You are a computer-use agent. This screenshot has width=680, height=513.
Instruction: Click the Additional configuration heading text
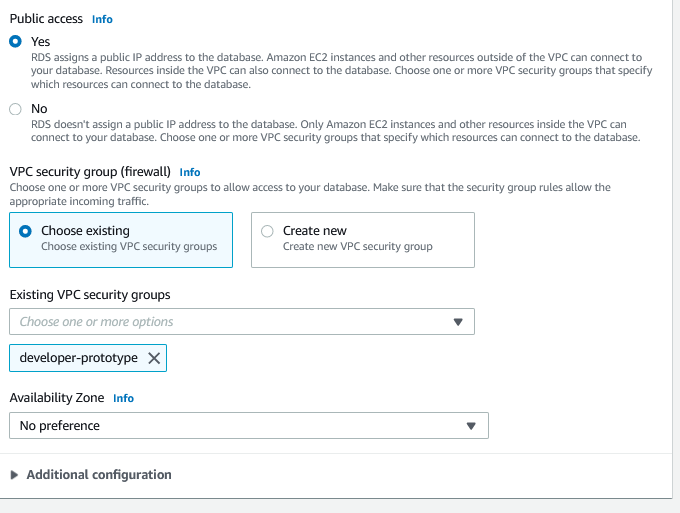[99, 474]
